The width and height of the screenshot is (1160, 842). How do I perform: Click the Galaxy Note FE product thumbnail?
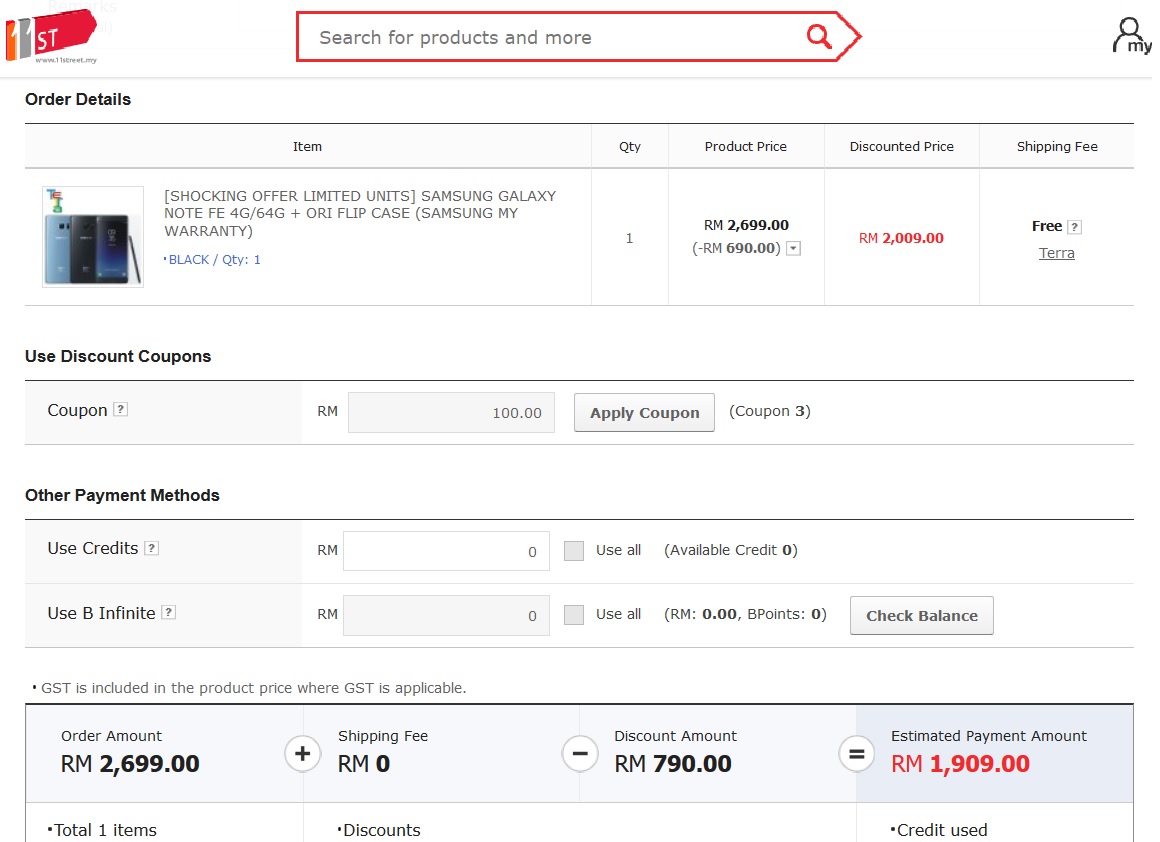(93, 237)
